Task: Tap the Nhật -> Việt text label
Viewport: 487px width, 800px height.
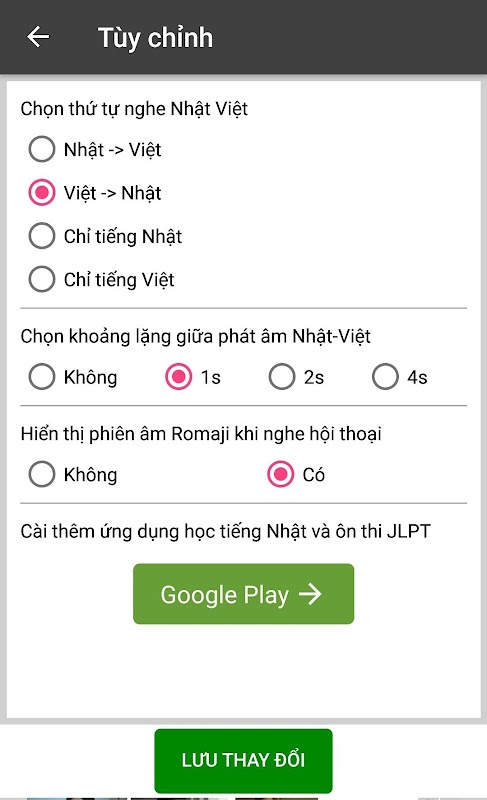Action: click(112, 149)
